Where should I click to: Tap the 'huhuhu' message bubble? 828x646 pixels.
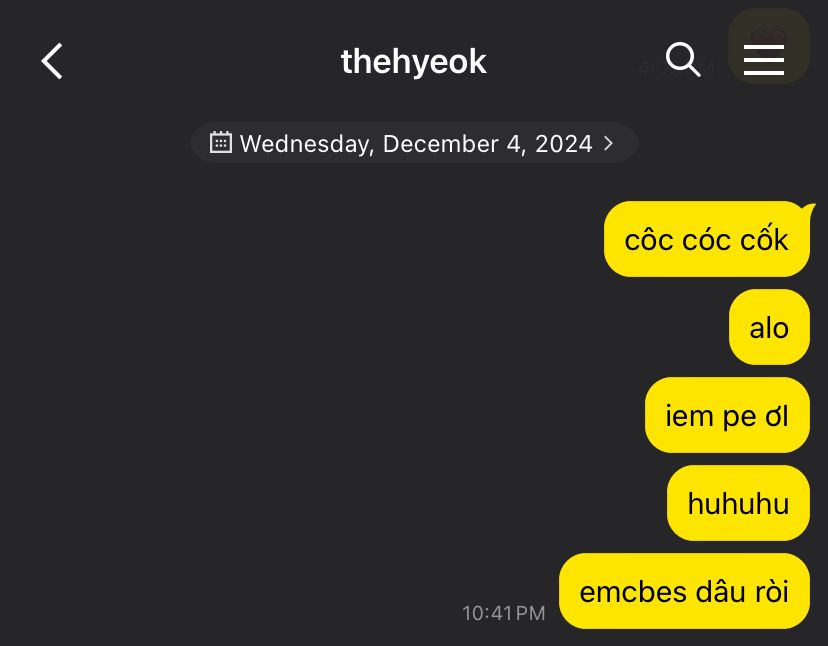pos(738,503)
